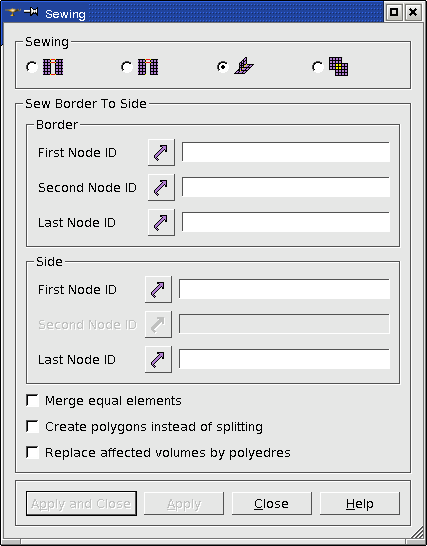427x546 pixels.
Task: Select the Sew Conform Free Borders option
Action: point(126,67)
